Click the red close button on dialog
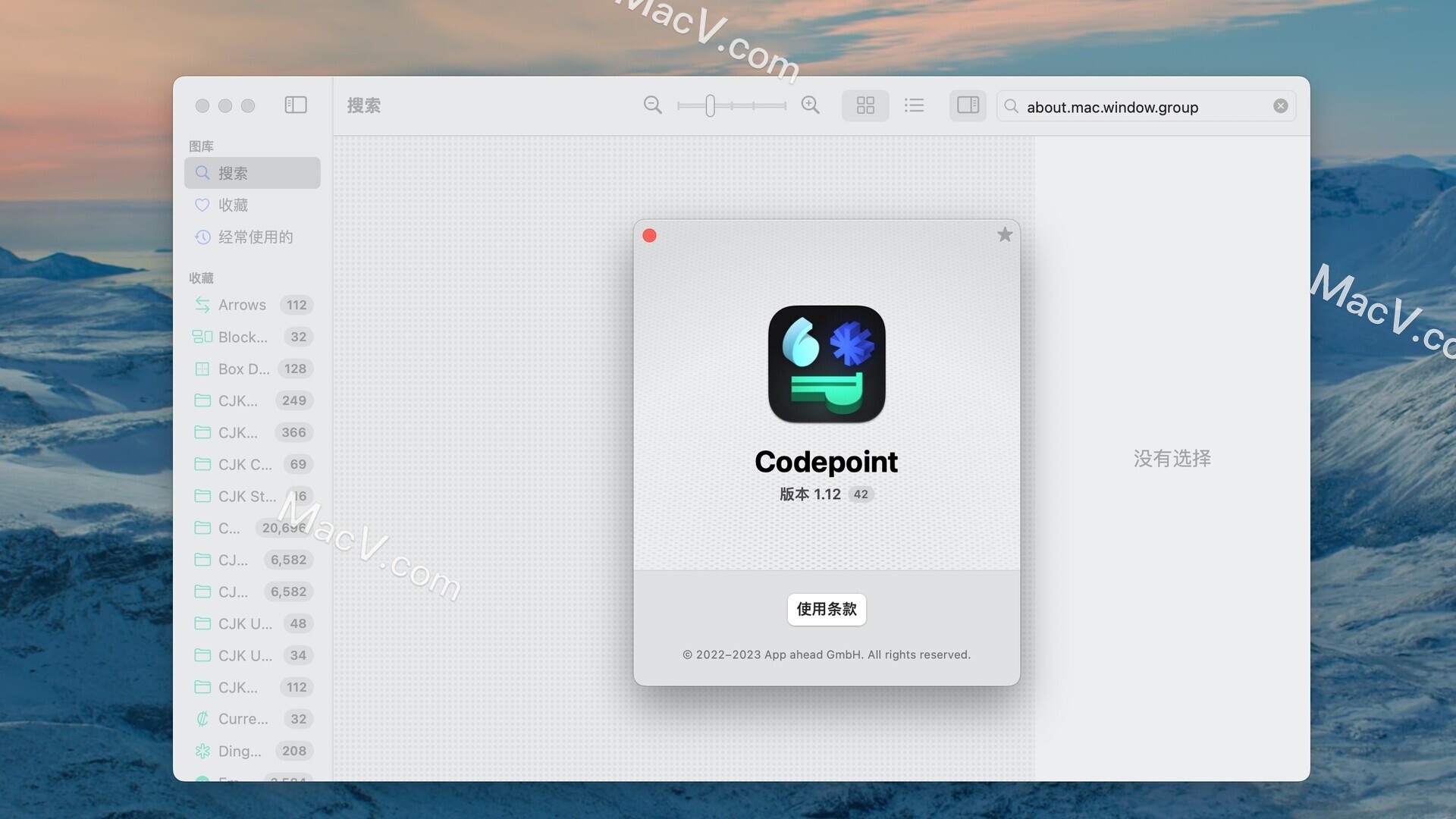The height and width of the screenshot is (819, 1456). [x=649, y=234]
